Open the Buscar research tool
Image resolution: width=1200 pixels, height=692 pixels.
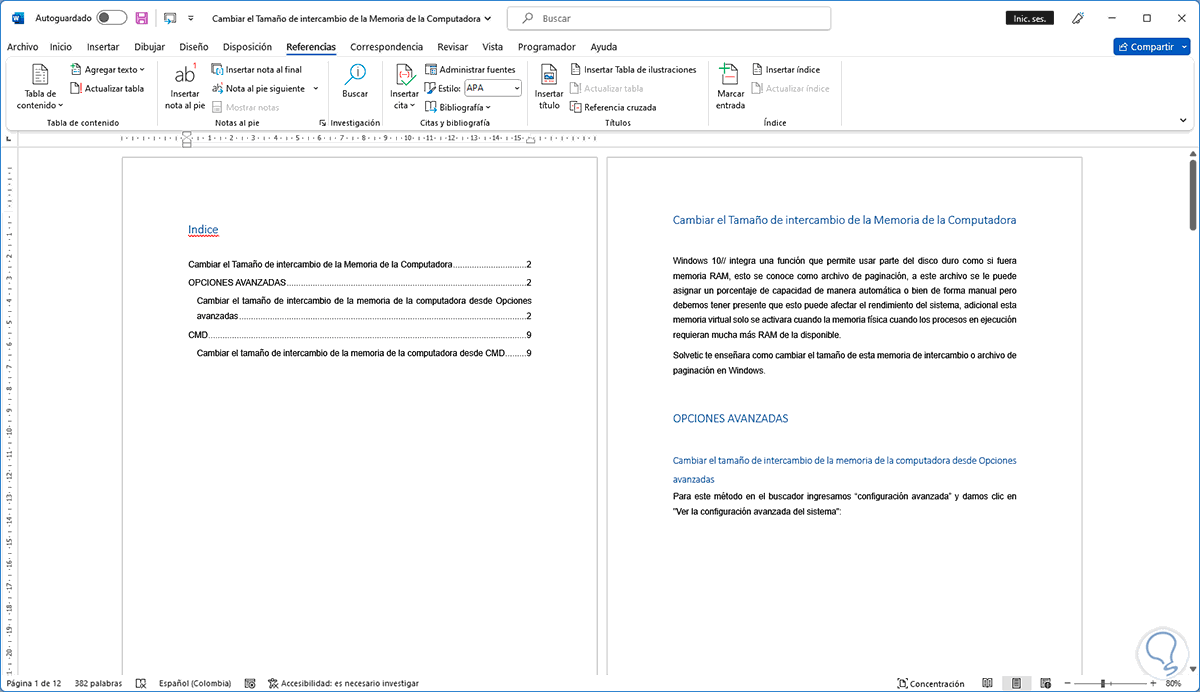355,81
